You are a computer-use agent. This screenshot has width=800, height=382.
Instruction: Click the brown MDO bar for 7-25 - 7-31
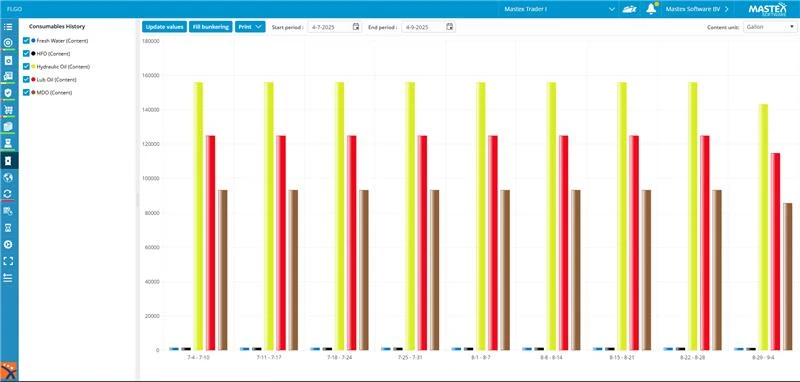[434, 270]
